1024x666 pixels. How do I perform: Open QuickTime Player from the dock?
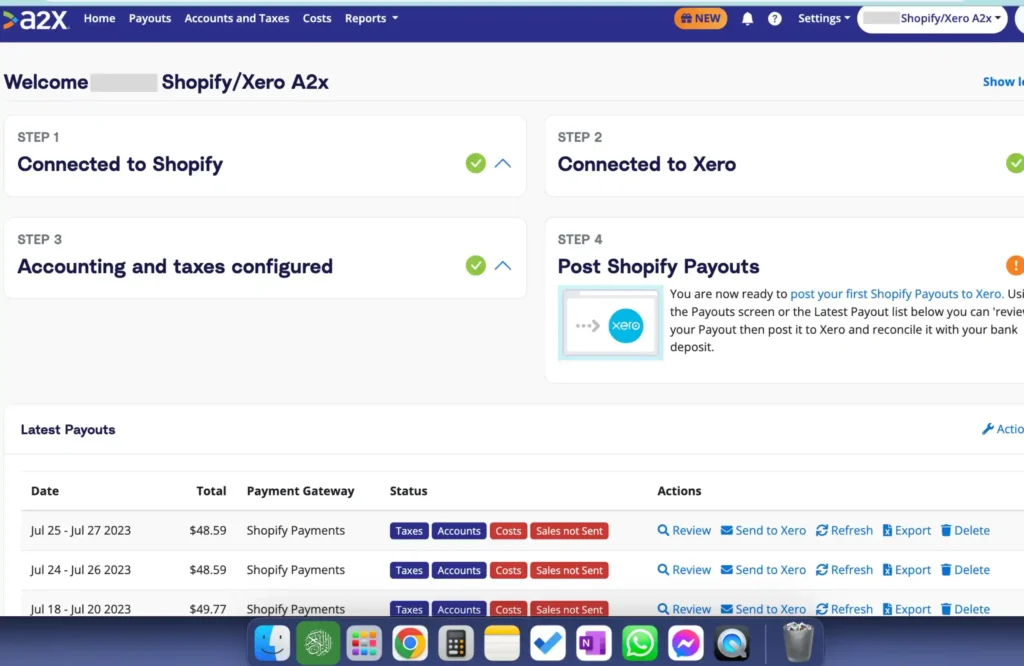click(x=731, y=643)
